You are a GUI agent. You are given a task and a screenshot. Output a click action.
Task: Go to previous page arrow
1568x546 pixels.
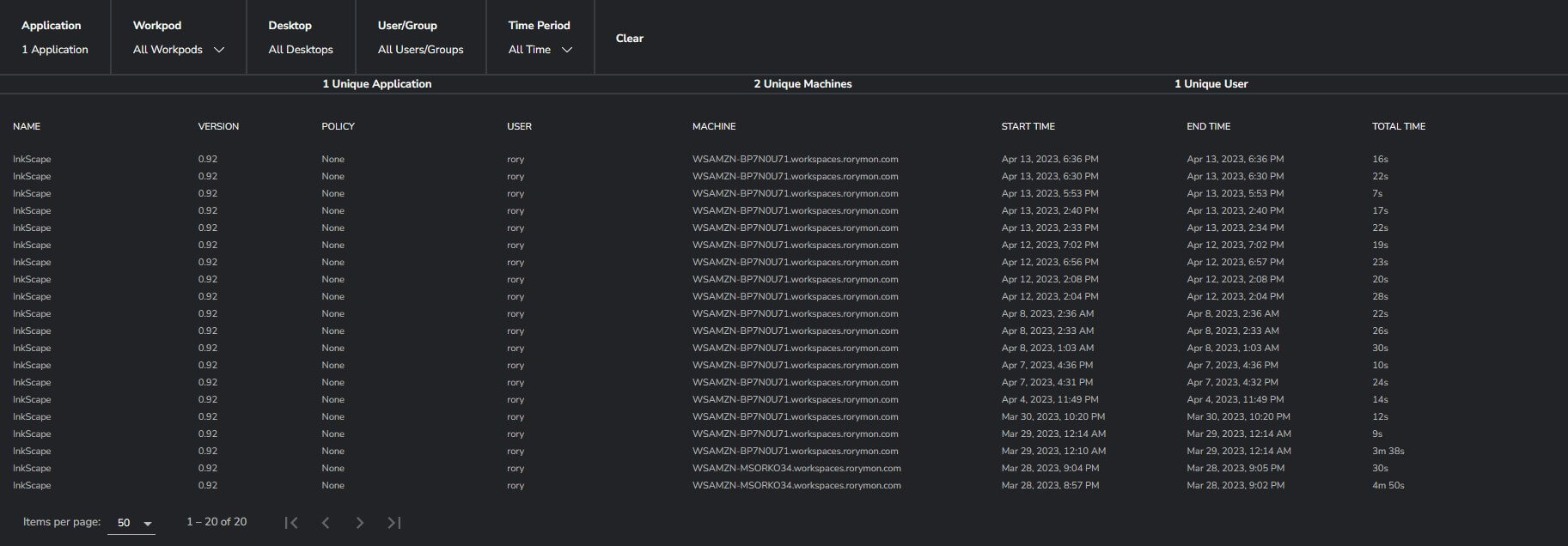pyautogui.click(x=326, y=523)
